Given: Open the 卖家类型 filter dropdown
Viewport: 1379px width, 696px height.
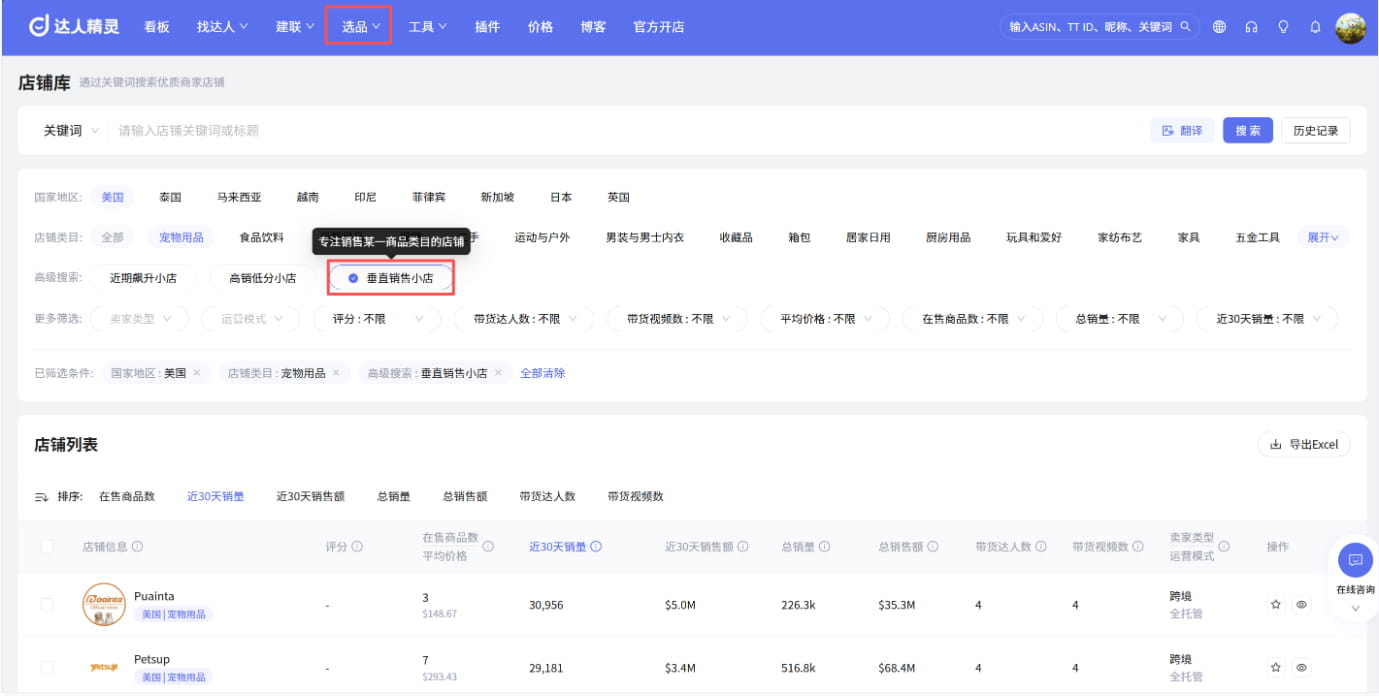Looking at the screenshot, I should click(x=140, y=319).
